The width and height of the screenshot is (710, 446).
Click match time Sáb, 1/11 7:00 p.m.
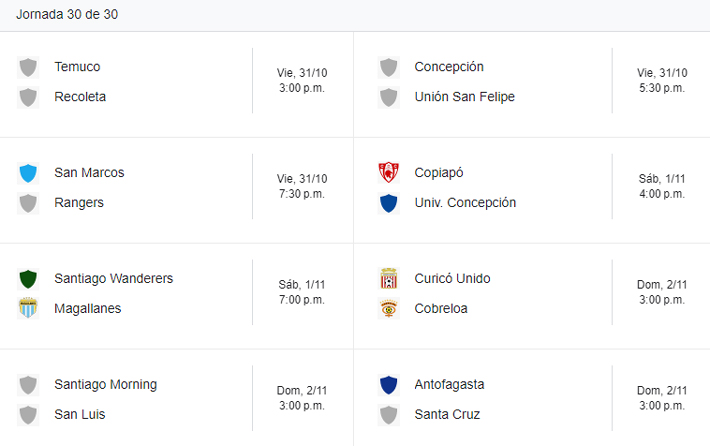click(302, 292)
